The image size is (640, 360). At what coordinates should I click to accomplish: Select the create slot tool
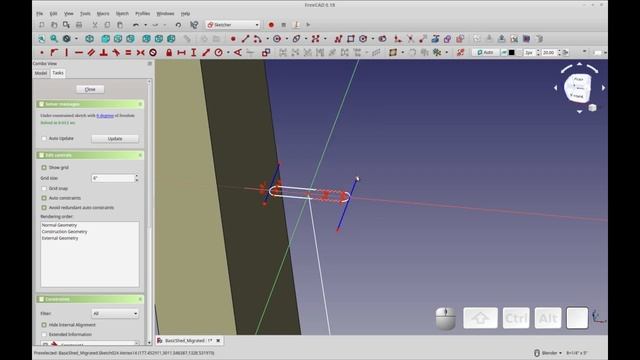click(382, 39)
